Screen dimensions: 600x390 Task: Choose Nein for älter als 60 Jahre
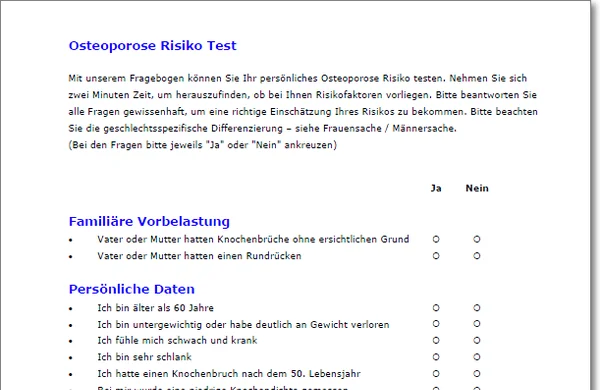(x=476, y=308)
